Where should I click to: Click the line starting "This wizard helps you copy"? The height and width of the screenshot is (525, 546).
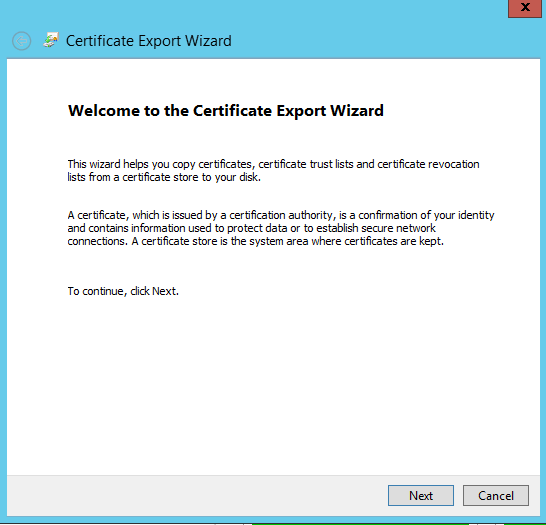(273, 164)
